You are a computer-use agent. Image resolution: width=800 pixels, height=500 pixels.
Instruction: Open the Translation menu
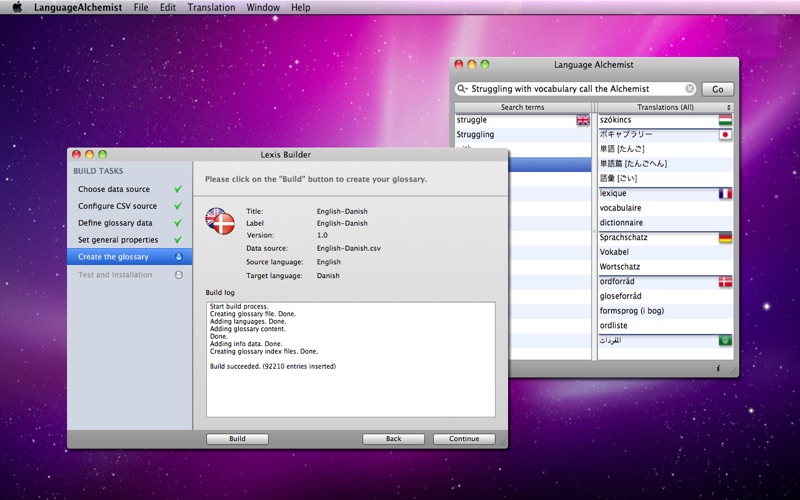(211, 7)
